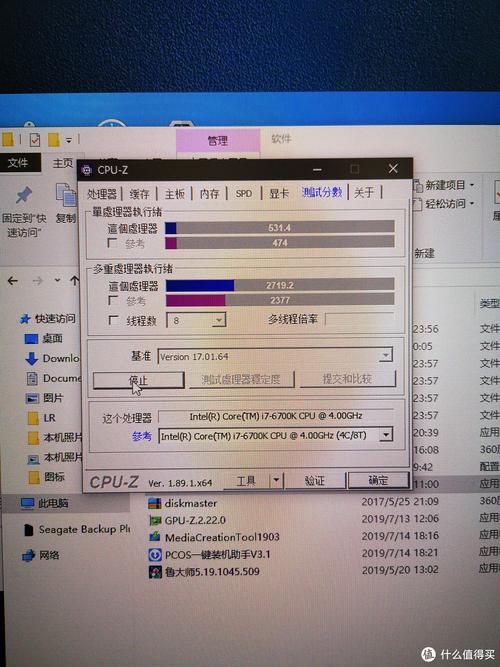Open the 主页 (Home) ribbon tab
This screenshot has width=500, height=667.
[x=63, y=163]
